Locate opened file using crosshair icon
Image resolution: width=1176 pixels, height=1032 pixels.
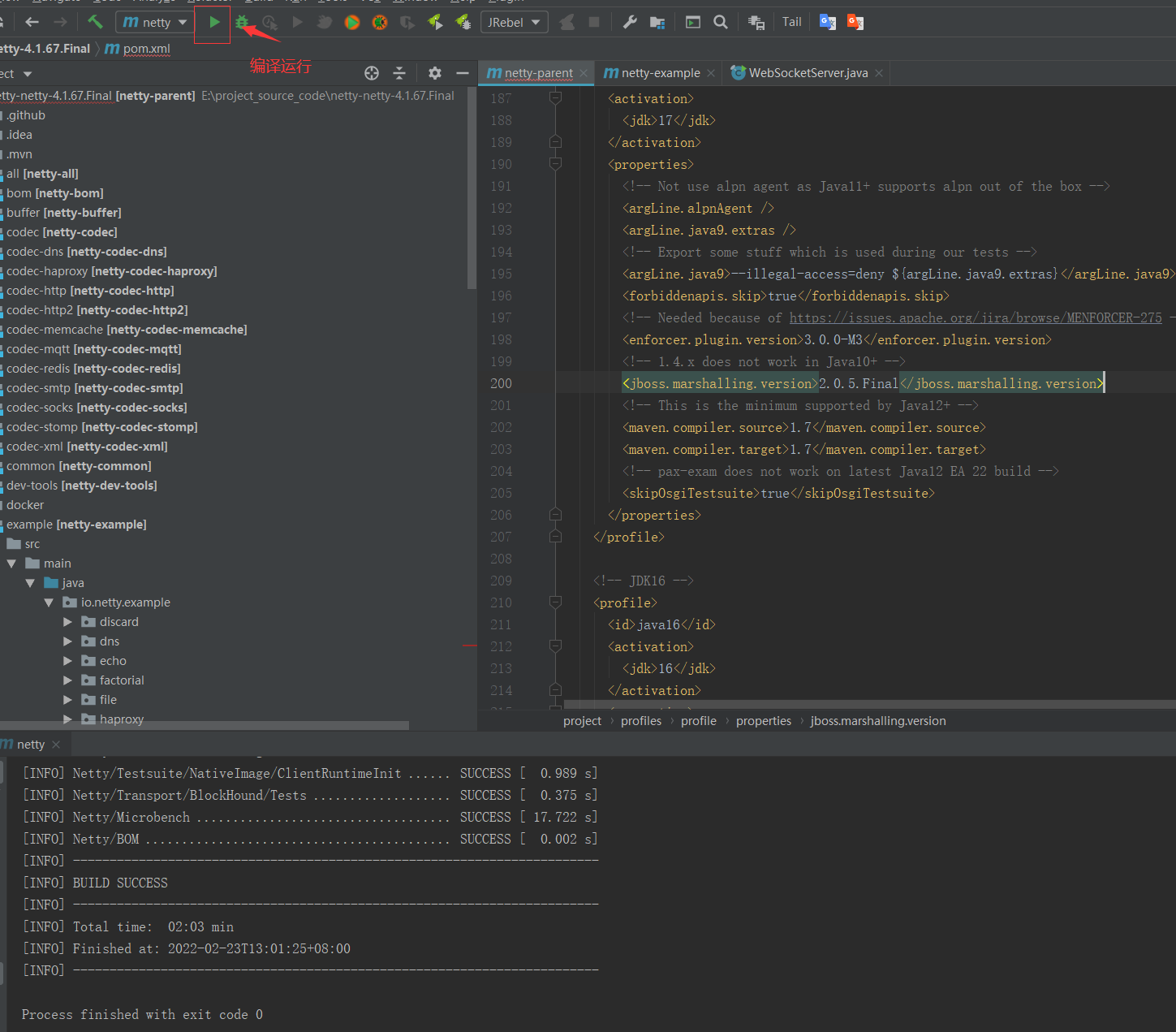coord(372,73)
